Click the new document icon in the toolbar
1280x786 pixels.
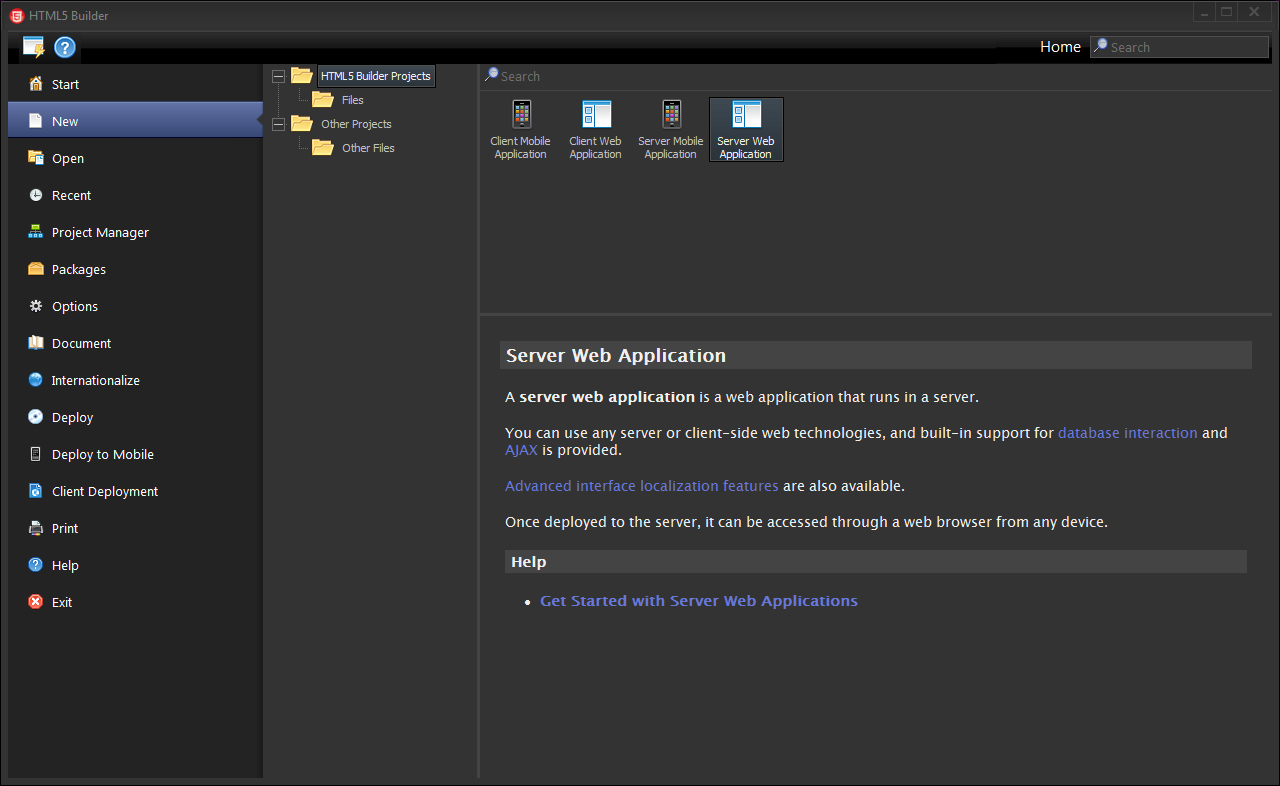coord(33,47)
